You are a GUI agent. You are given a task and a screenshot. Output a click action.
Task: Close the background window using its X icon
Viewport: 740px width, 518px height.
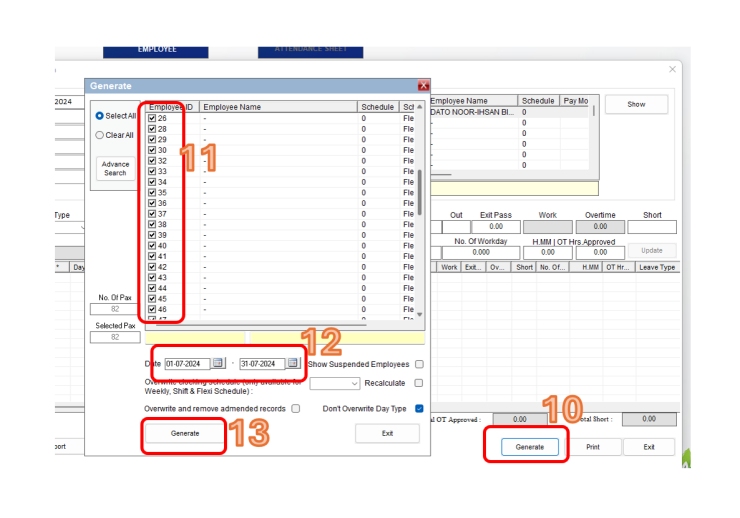click(x=672, y=69)
